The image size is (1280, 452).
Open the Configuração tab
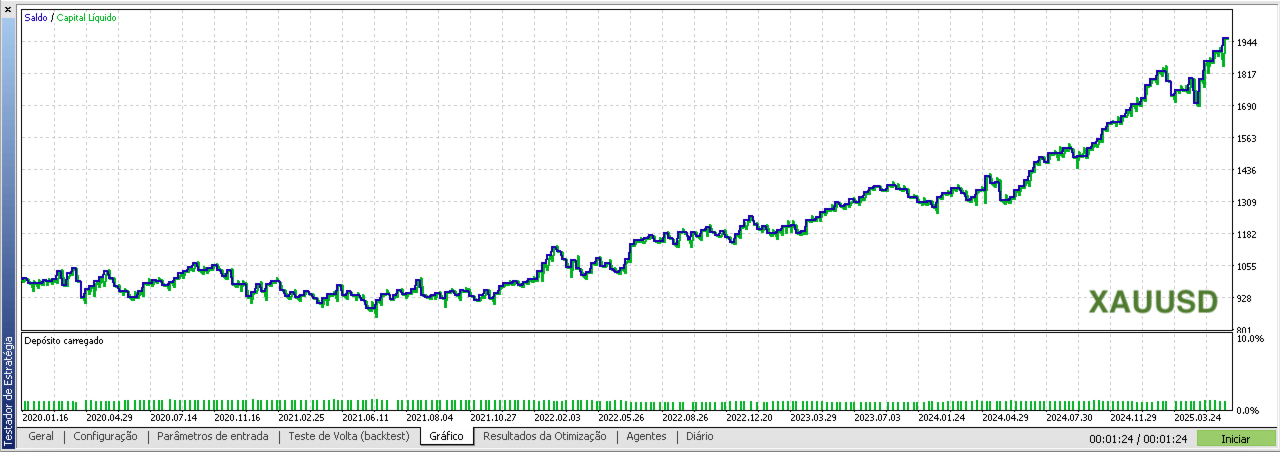pyautogui.click(x=105, y=437)
